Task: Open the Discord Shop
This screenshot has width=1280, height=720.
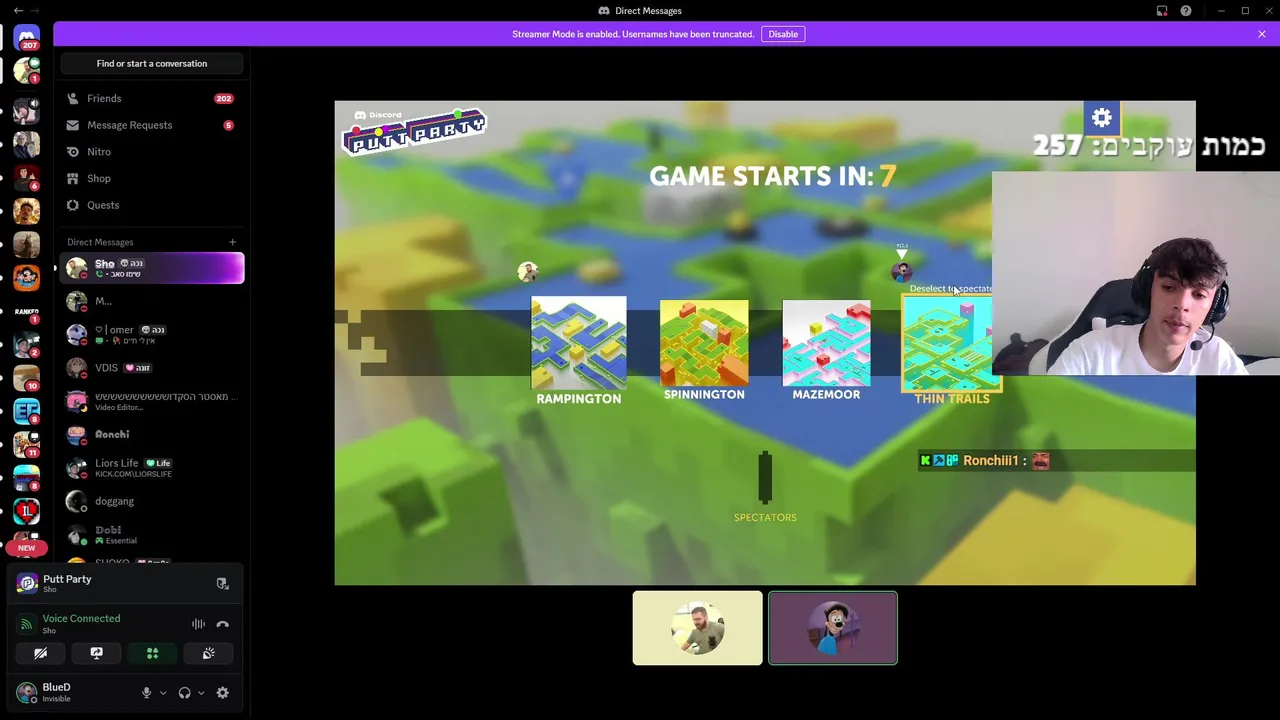Action: pos(152,178)
